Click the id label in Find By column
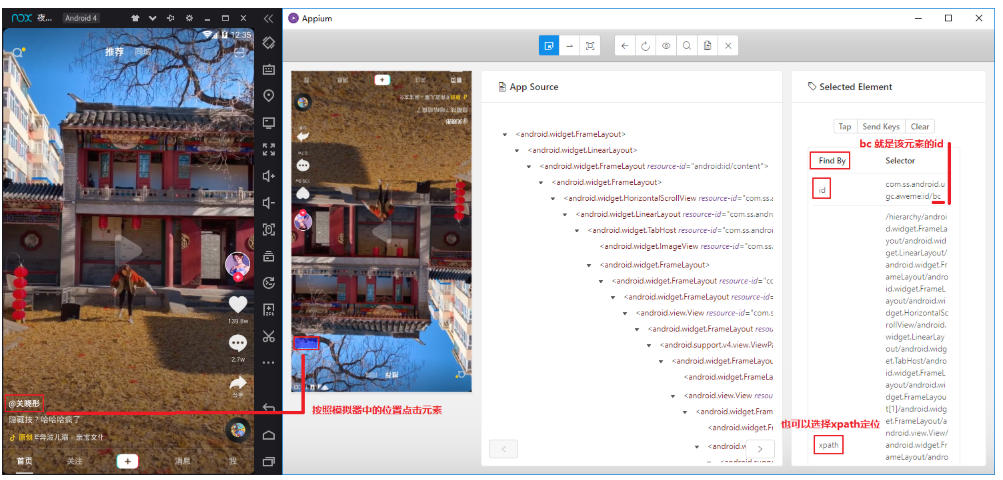 tap(823, 190)
